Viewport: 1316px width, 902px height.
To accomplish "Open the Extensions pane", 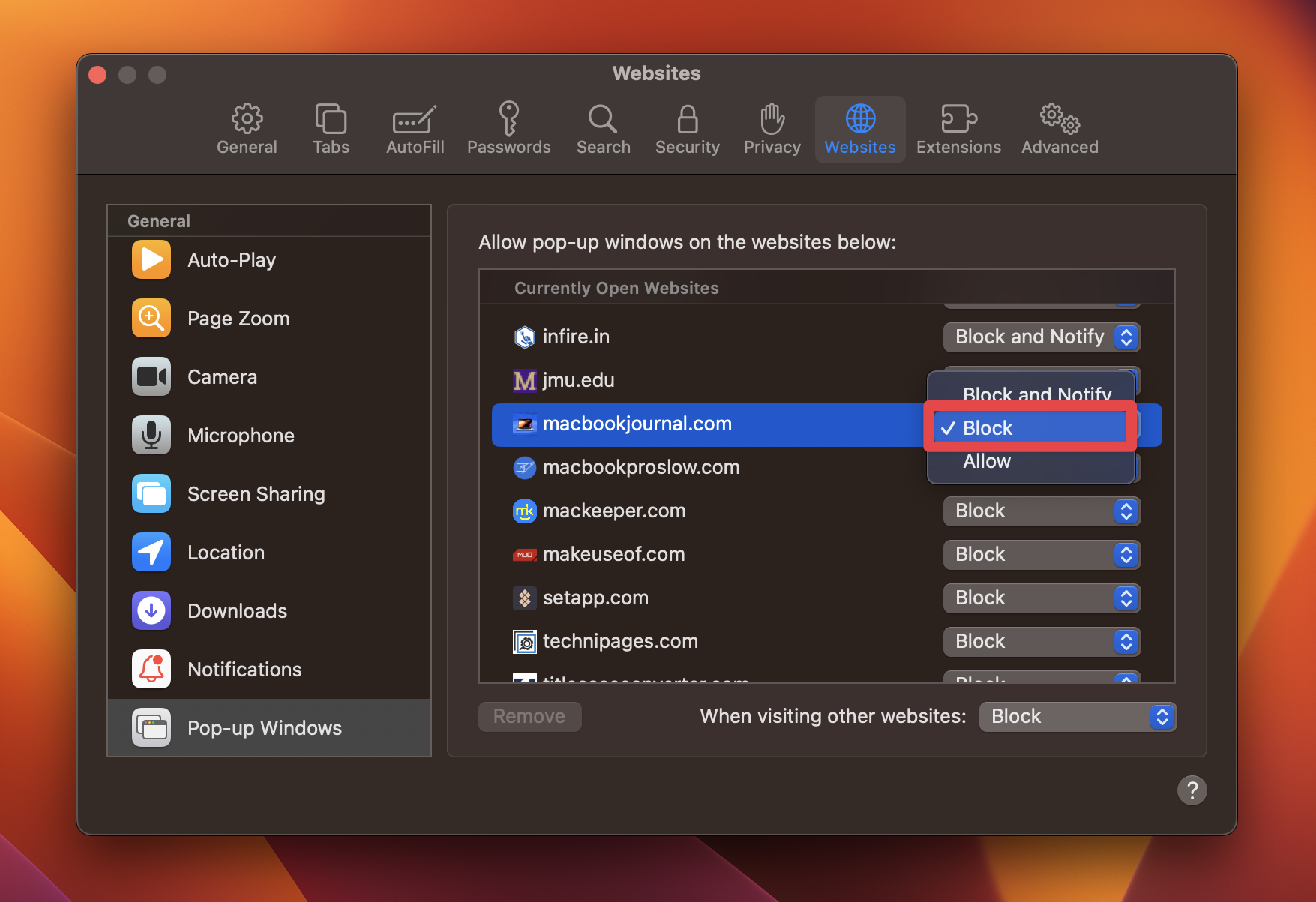I will [958, 130].
